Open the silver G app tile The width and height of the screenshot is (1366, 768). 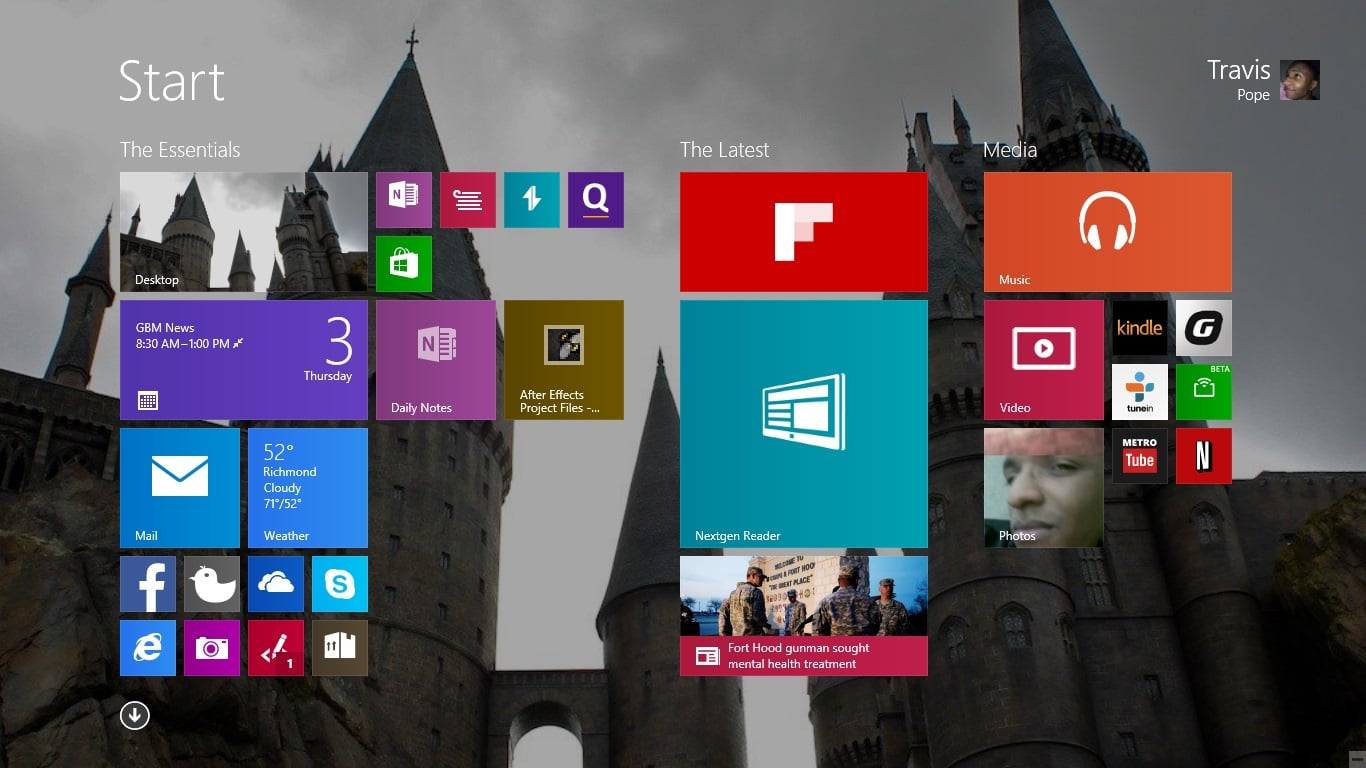click(x=1204, y=328)
